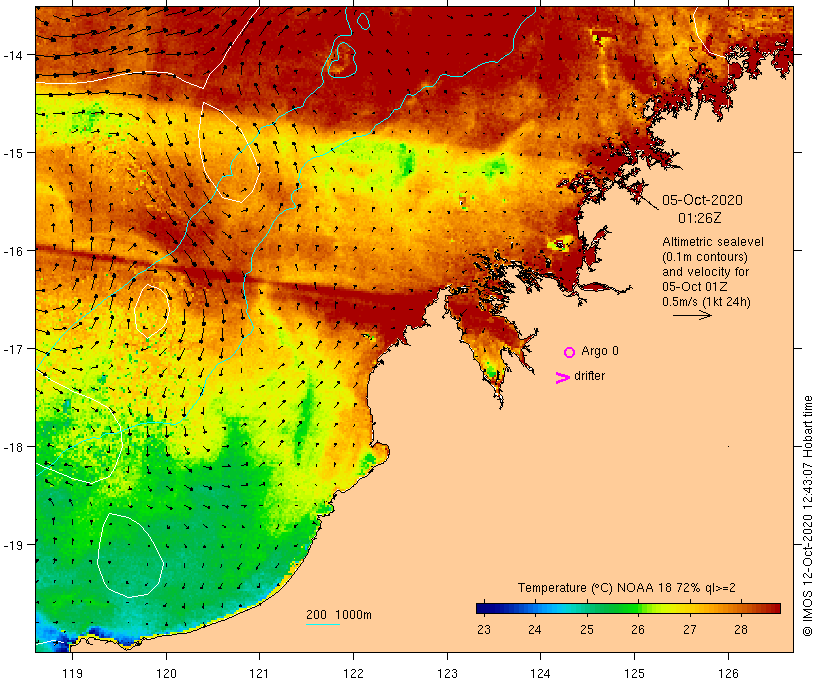Click color bar tick label 23

(484, 629)
